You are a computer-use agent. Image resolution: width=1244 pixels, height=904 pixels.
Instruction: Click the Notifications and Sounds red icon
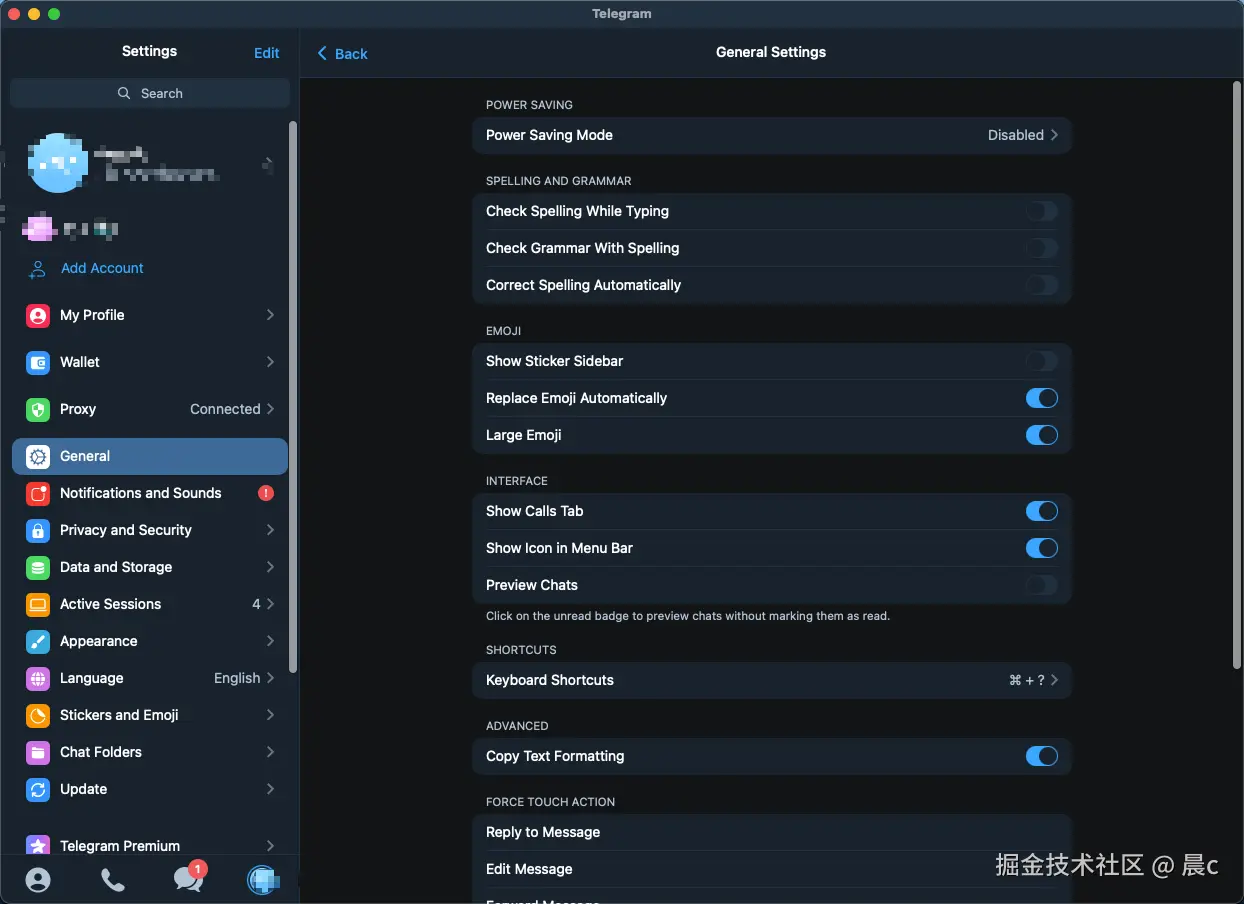tap(38, 493)
